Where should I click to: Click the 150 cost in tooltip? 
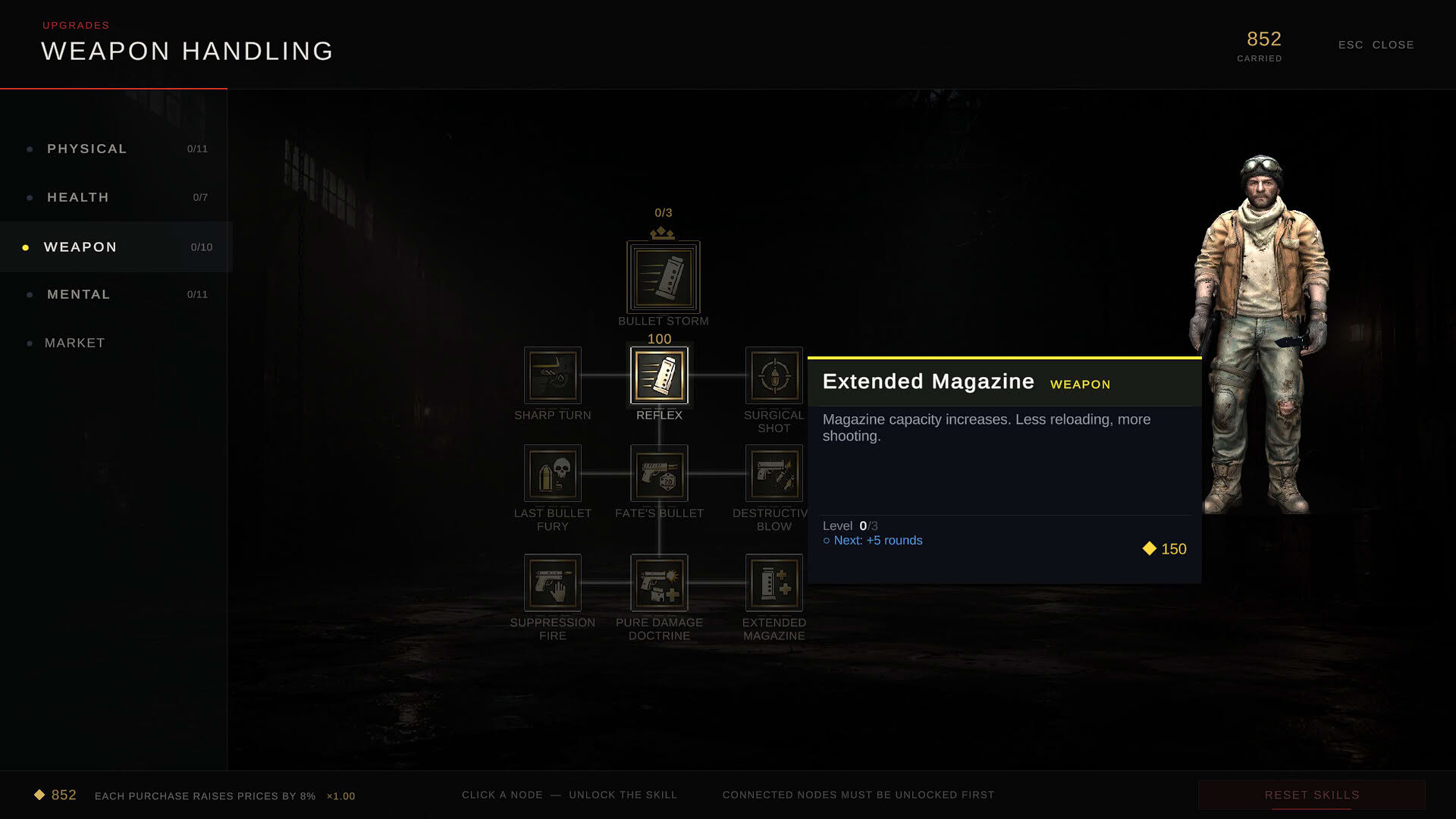point(1165,549)
